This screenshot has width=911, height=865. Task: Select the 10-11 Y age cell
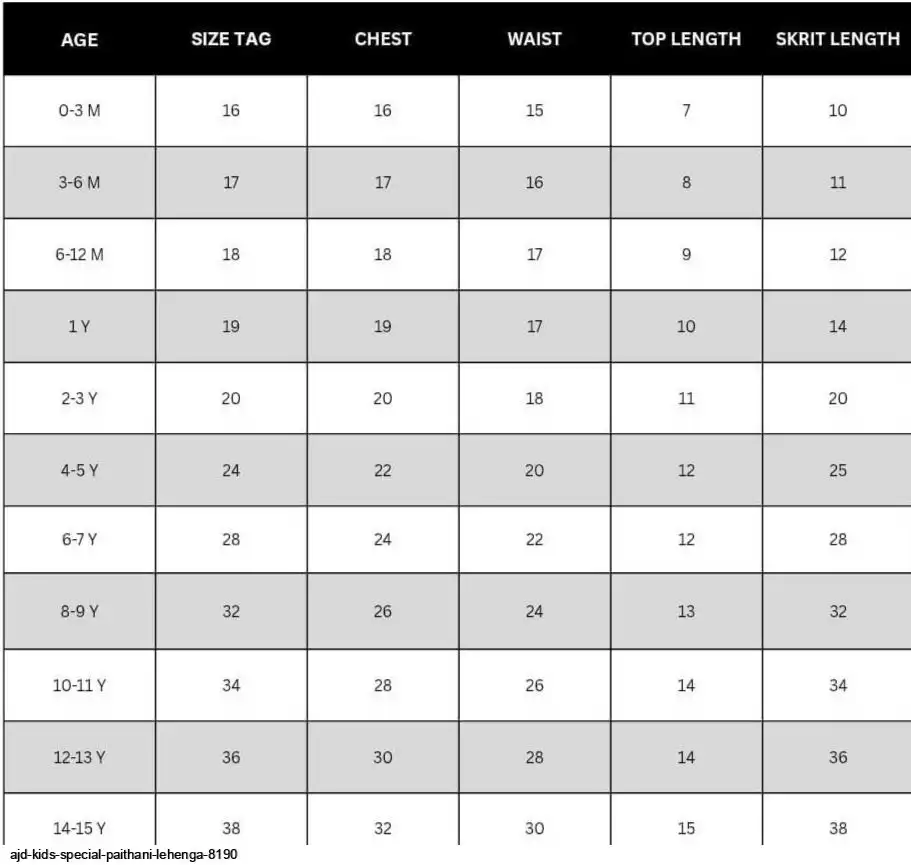pos(80,685)
